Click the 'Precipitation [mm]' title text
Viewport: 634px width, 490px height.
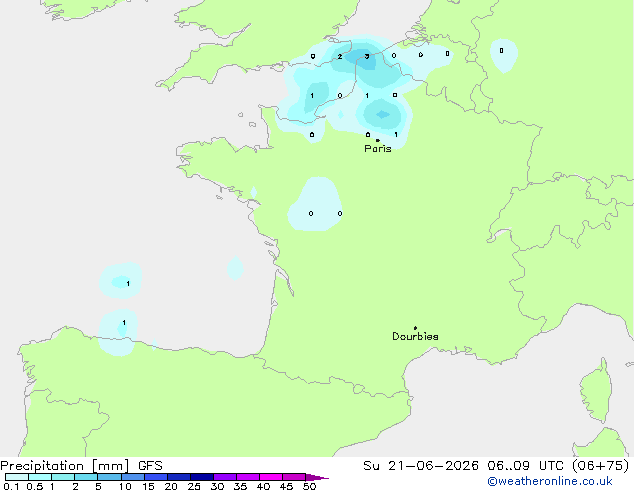click(65, 466)
